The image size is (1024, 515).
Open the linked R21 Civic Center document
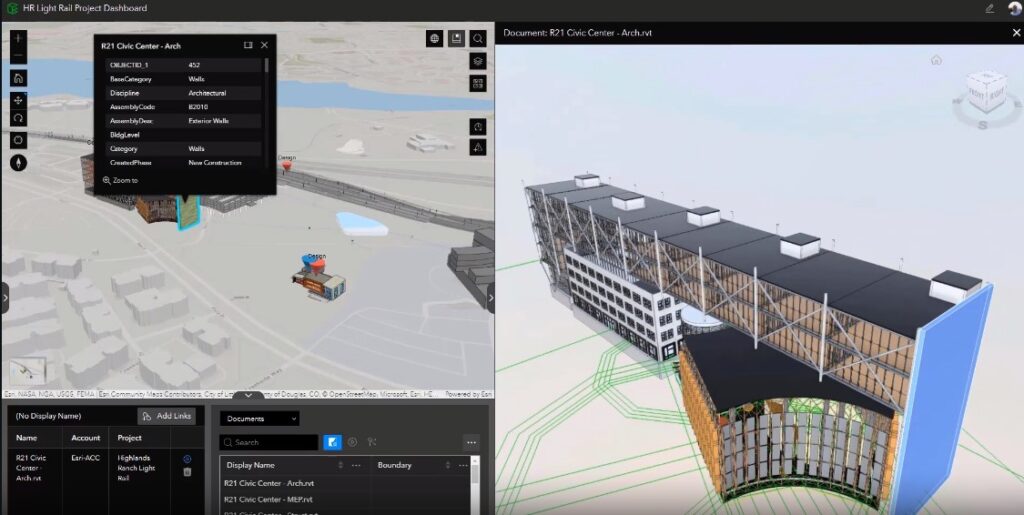187,459
